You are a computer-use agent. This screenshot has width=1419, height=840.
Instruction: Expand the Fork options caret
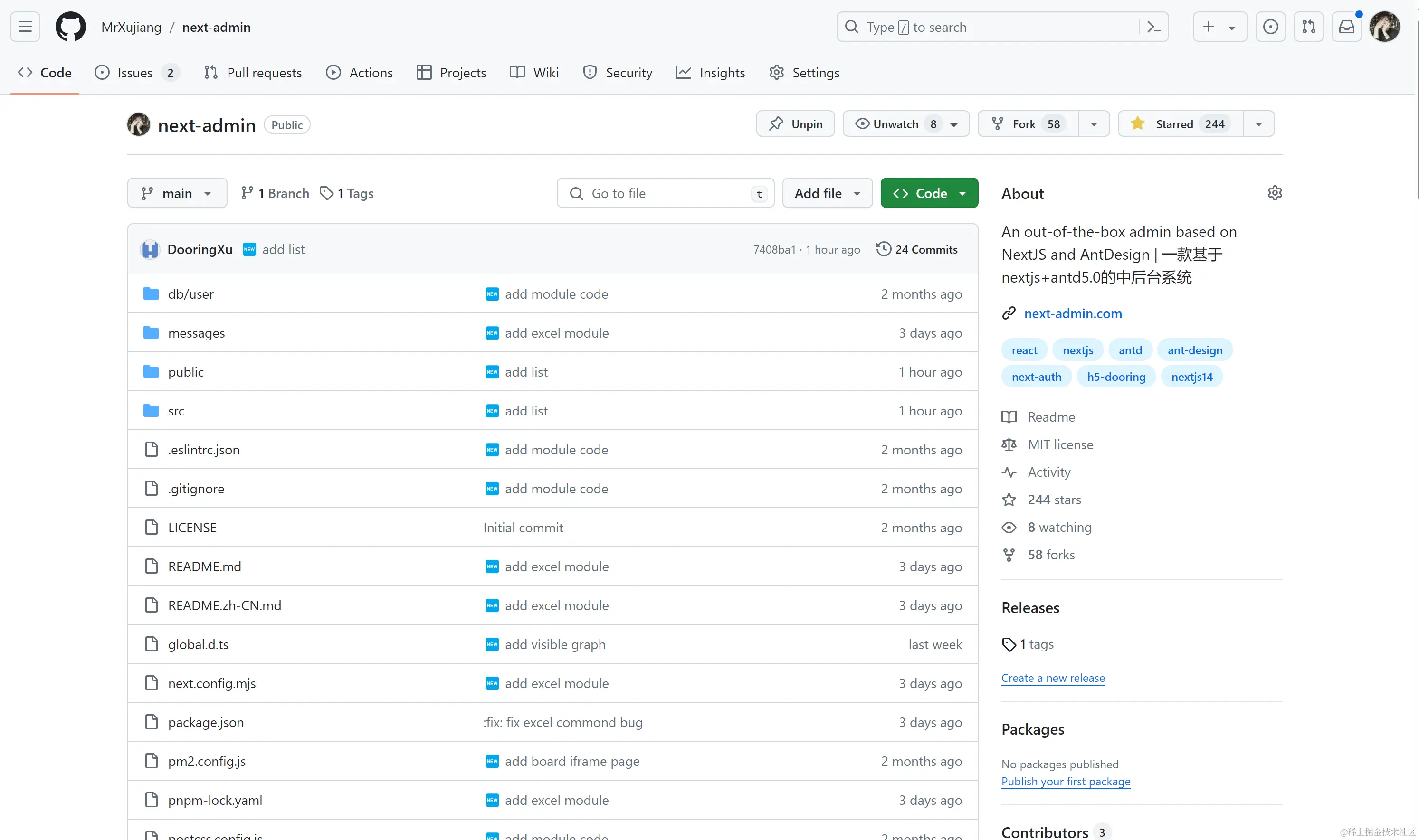click(1094, 123)
